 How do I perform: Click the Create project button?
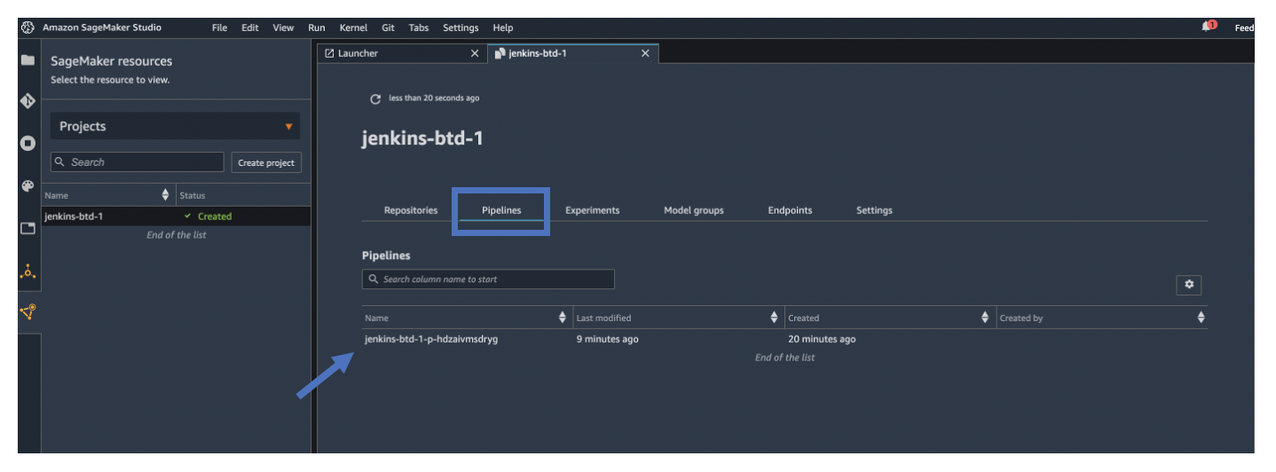266,163
